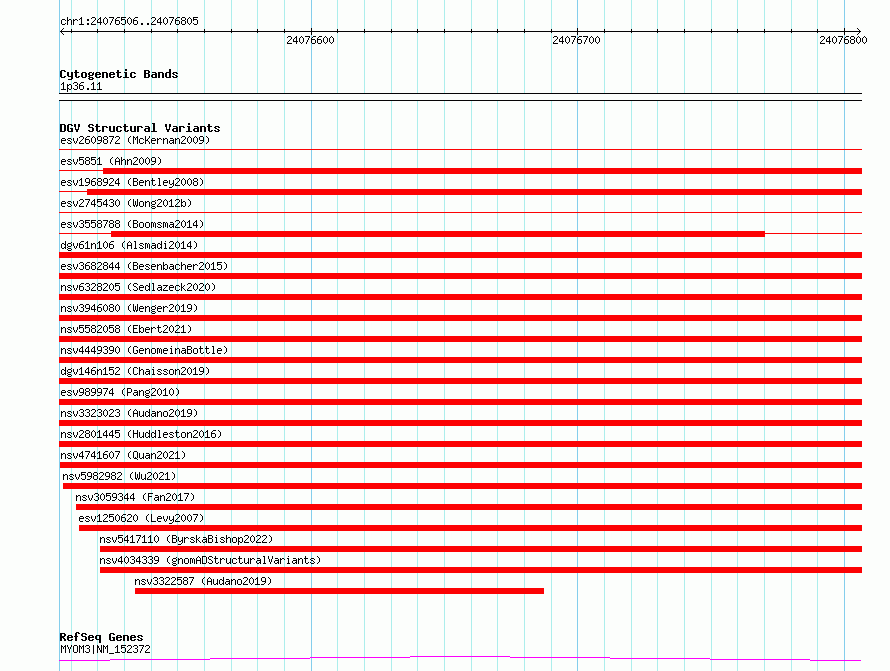Image resolution: width=890 pixels, height=671 pixels.
Task: Click nsv4034339 (gnomADStructuralVariants) label
Action: pos(210,560)
